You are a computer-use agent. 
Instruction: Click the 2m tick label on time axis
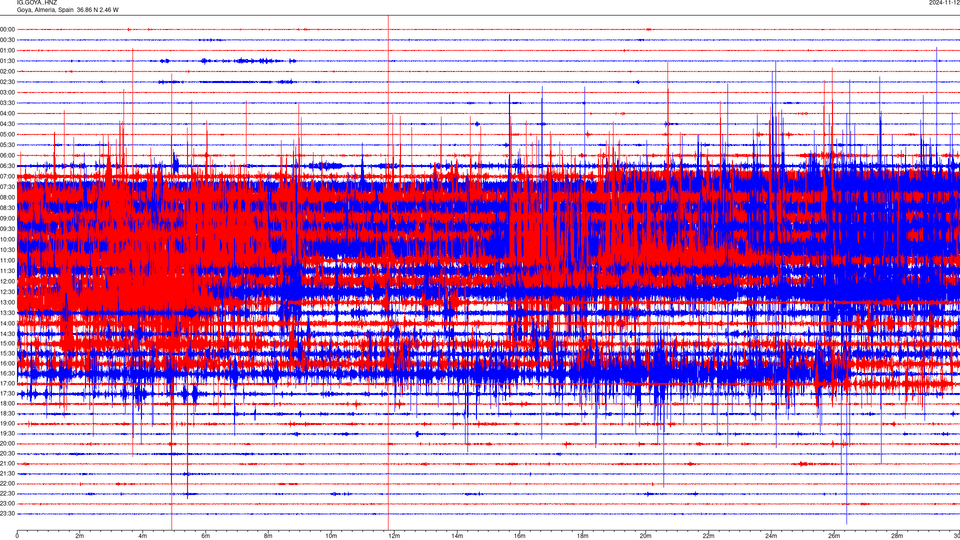pos(80,536)
